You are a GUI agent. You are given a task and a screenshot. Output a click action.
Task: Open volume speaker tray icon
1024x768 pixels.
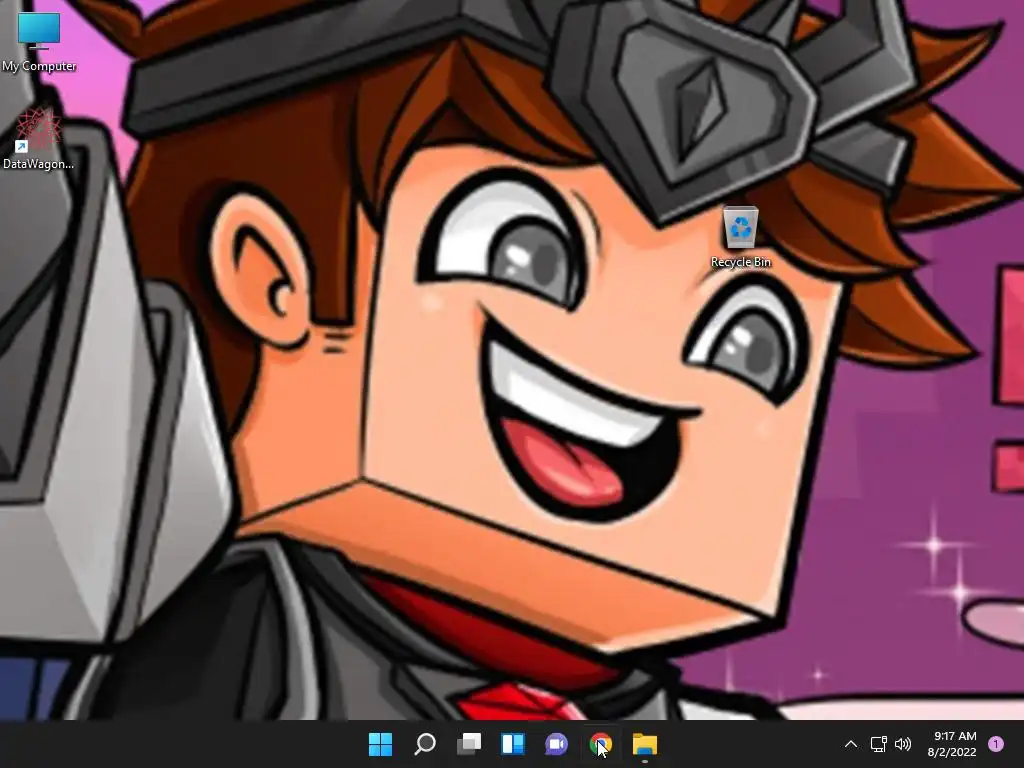click(903, 744)
